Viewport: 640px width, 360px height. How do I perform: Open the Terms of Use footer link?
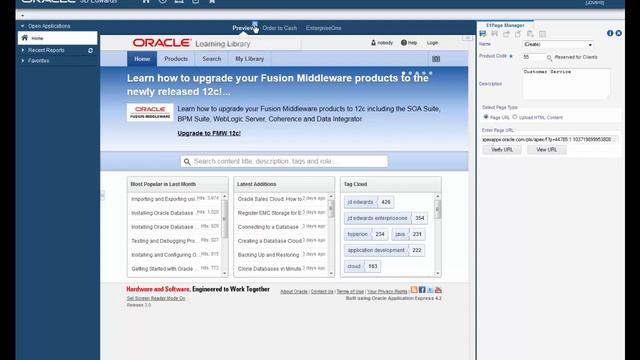350,291
